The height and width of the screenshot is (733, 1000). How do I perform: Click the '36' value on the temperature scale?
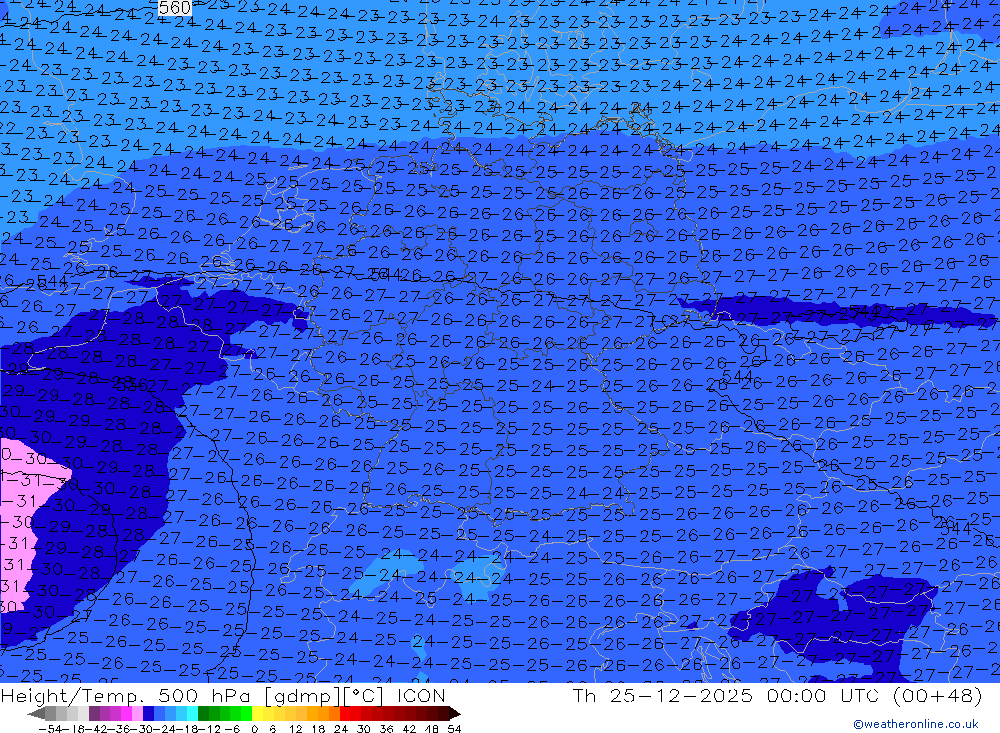pyautogui.click(x=386, y=729)
